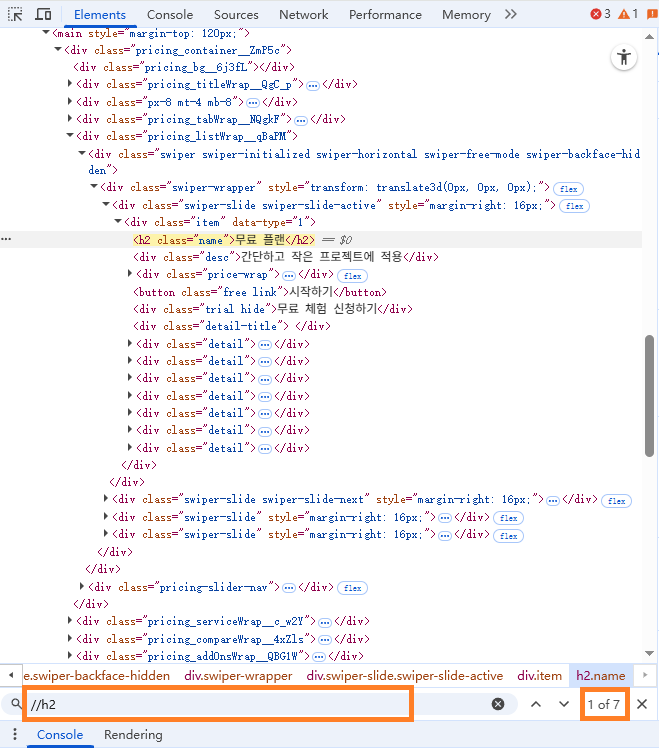The height and width of the screenshot is (748, 659).
Task: Collapse the div item data-type node
Action: pos(118,222)
